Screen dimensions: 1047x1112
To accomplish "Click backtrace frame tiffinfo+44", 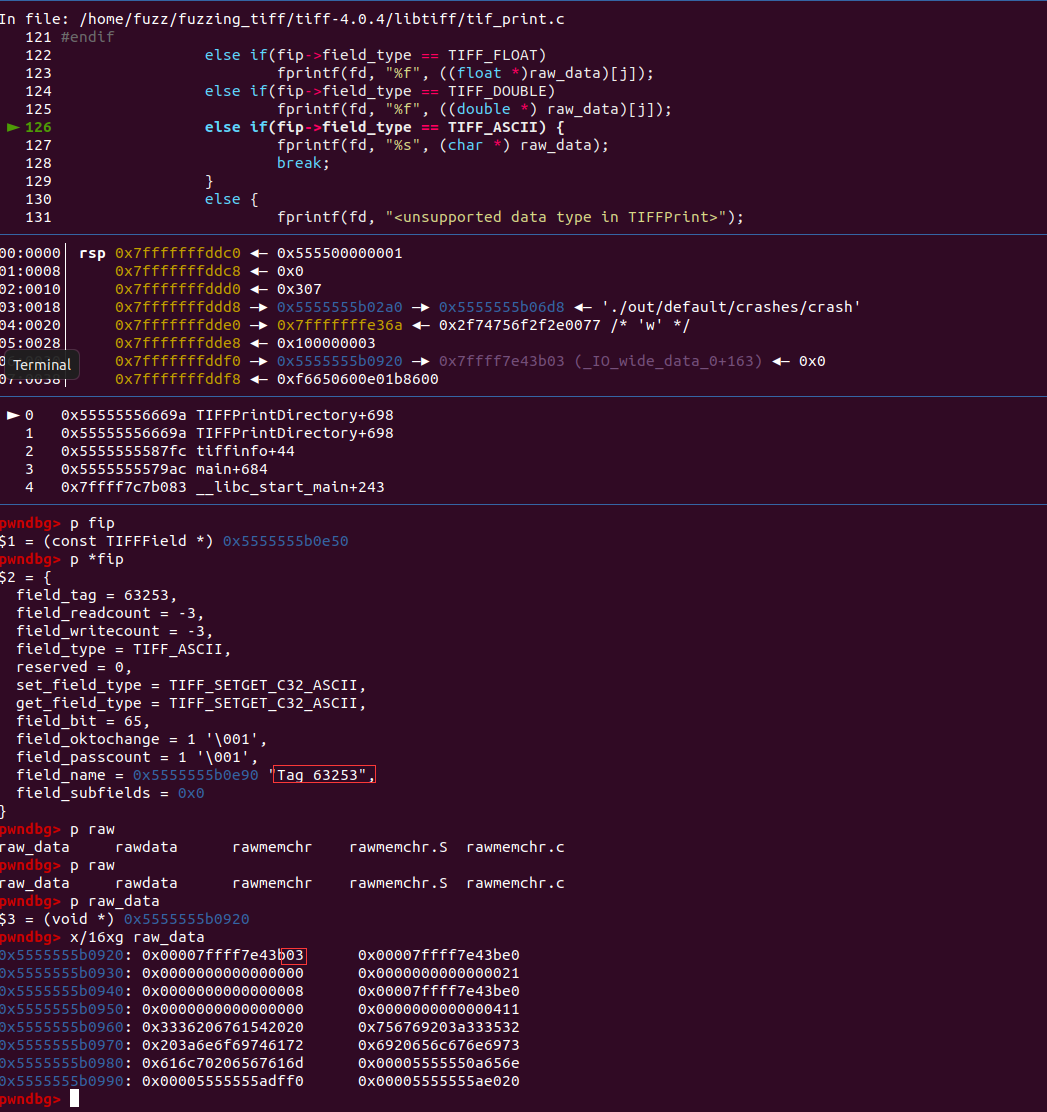I will pos(245,451).
